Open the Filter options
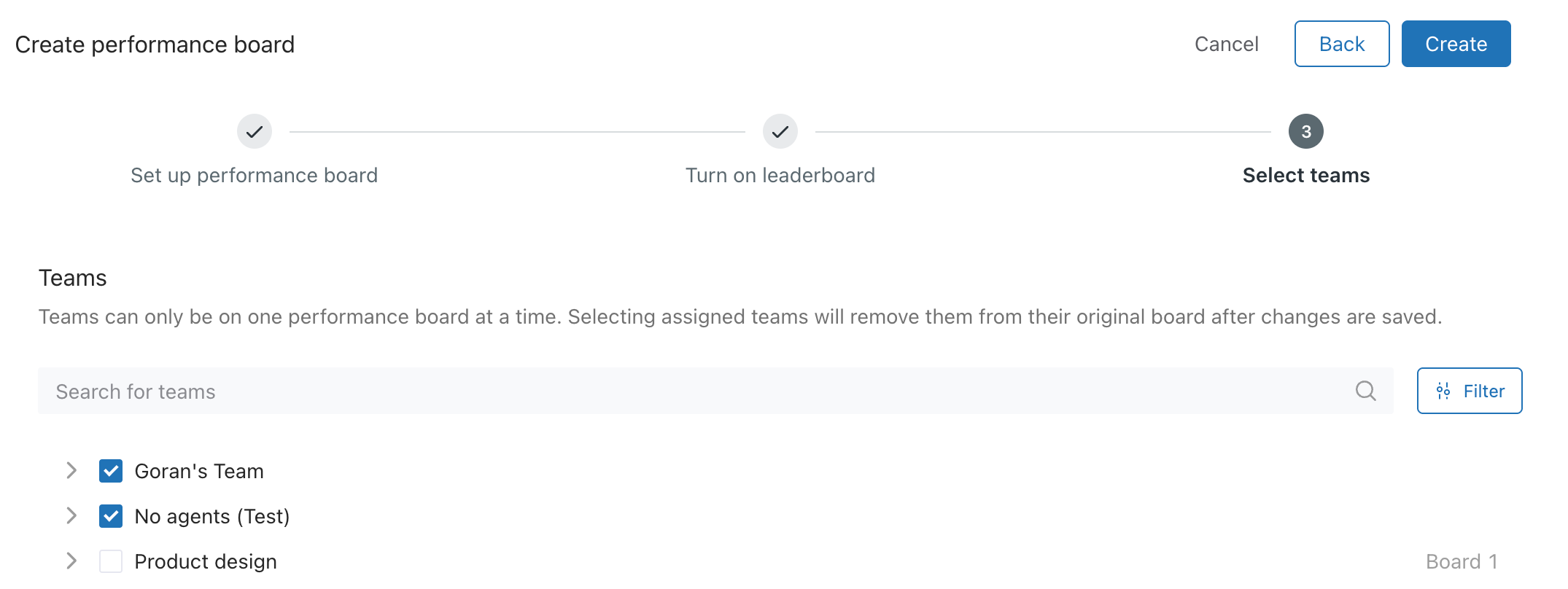This screenshot has height=589, width=1568. point(1470,391)
